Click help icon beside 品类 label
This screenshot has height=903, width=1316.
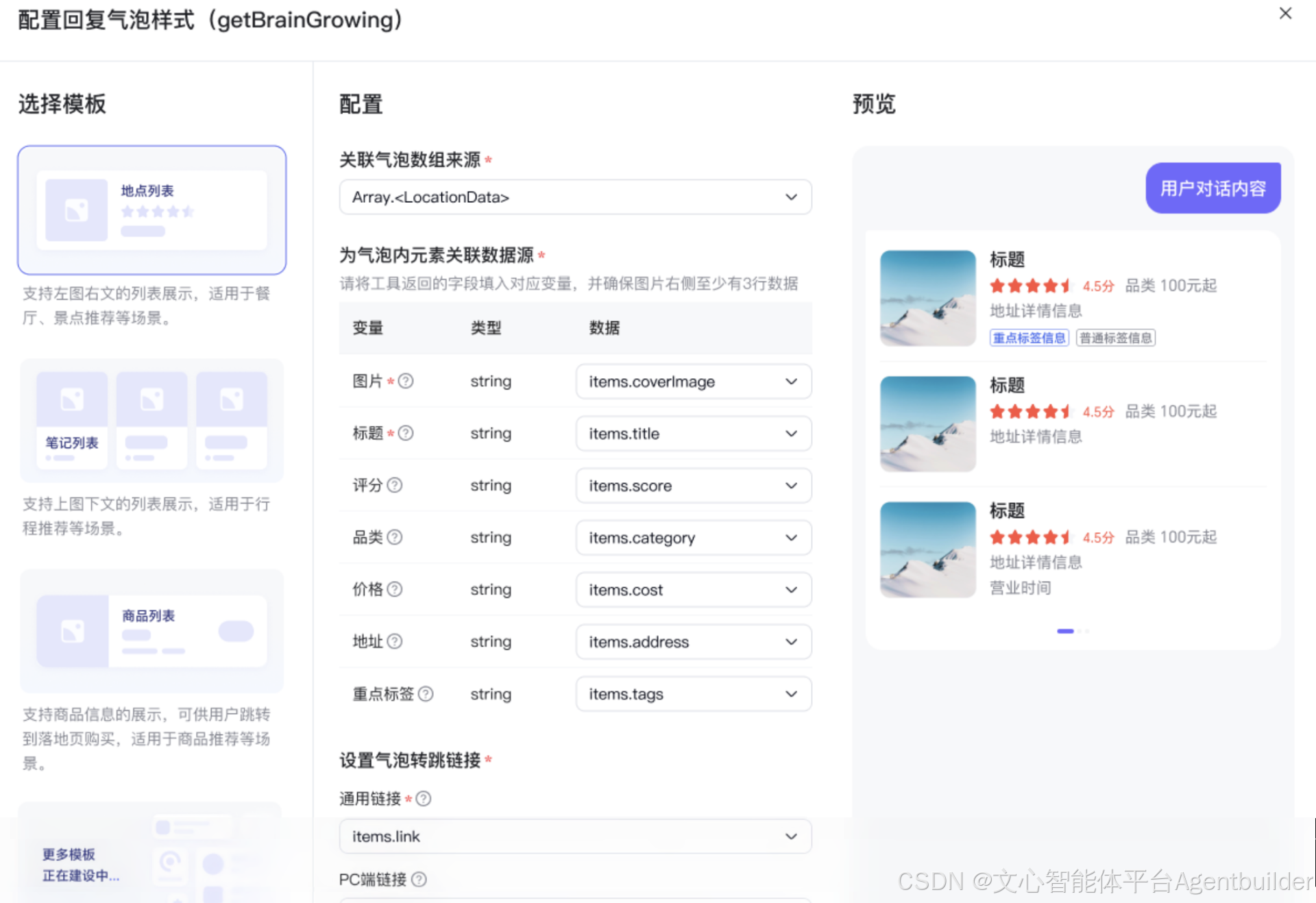[x=395, y=537]
